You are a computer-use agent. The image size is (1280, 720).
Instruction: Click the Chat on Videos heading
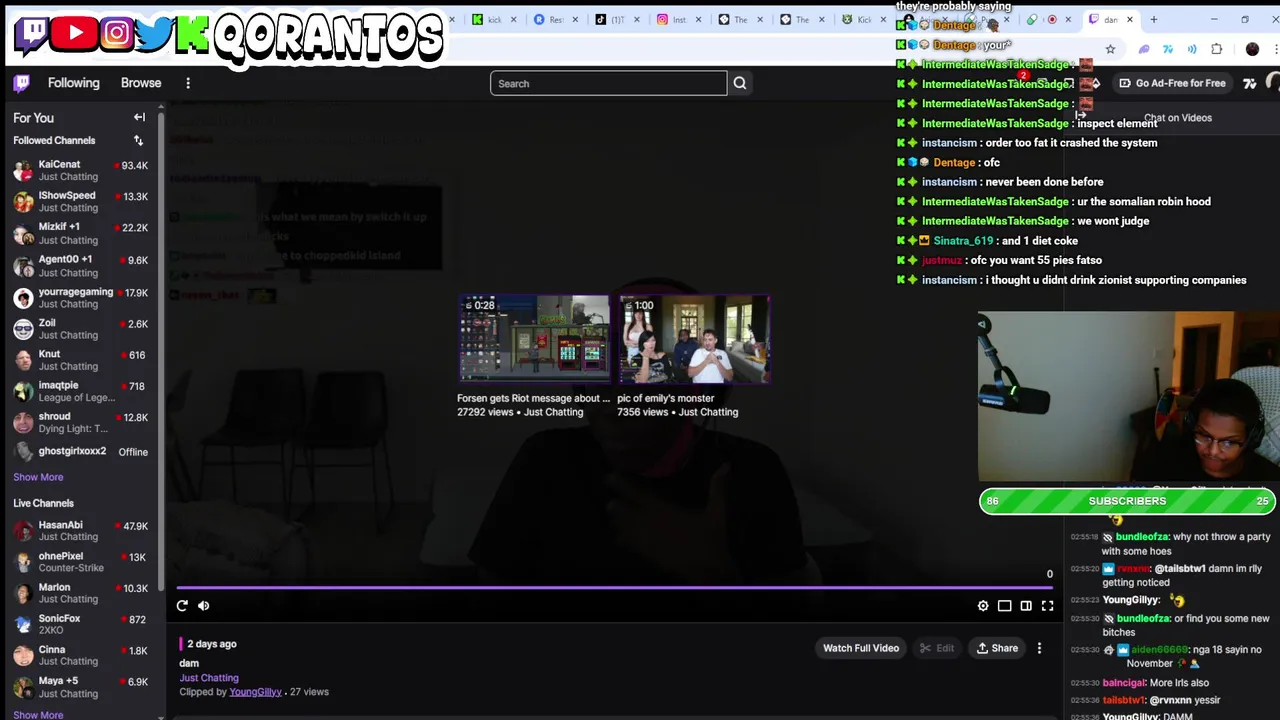pyautogui.click(x=1178, y=117)
